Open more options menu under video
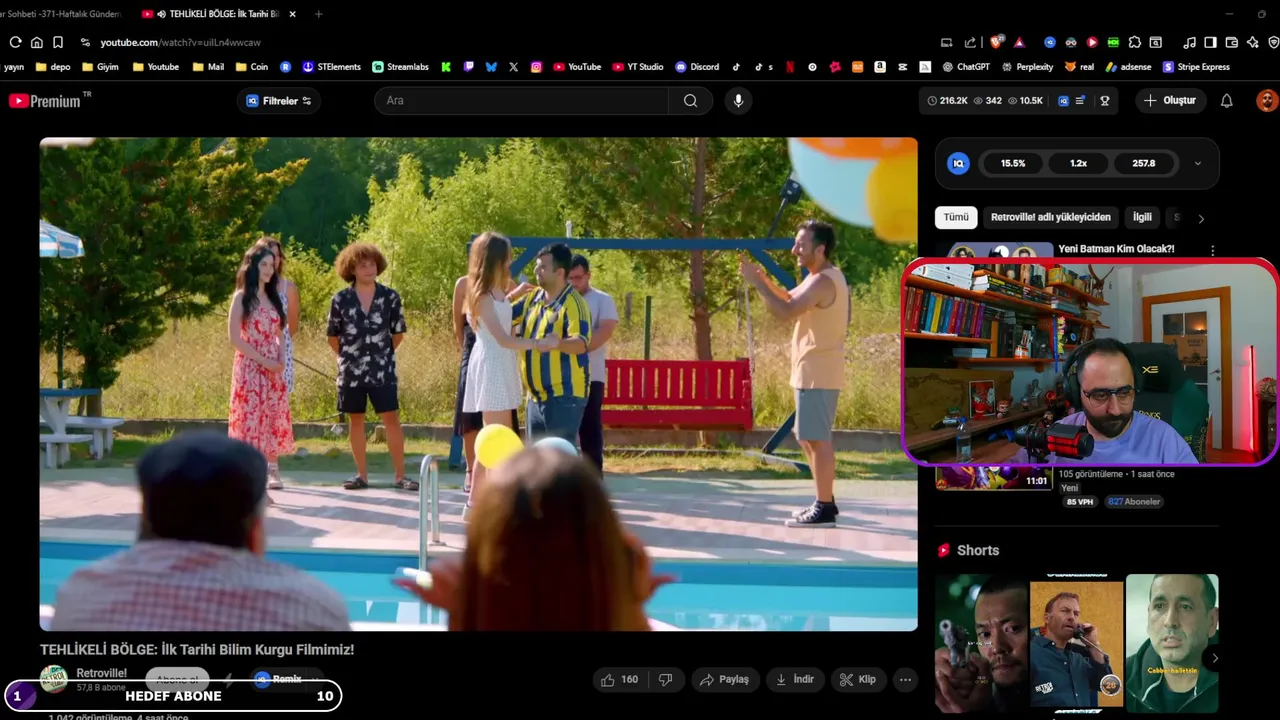 coord(905,679)
